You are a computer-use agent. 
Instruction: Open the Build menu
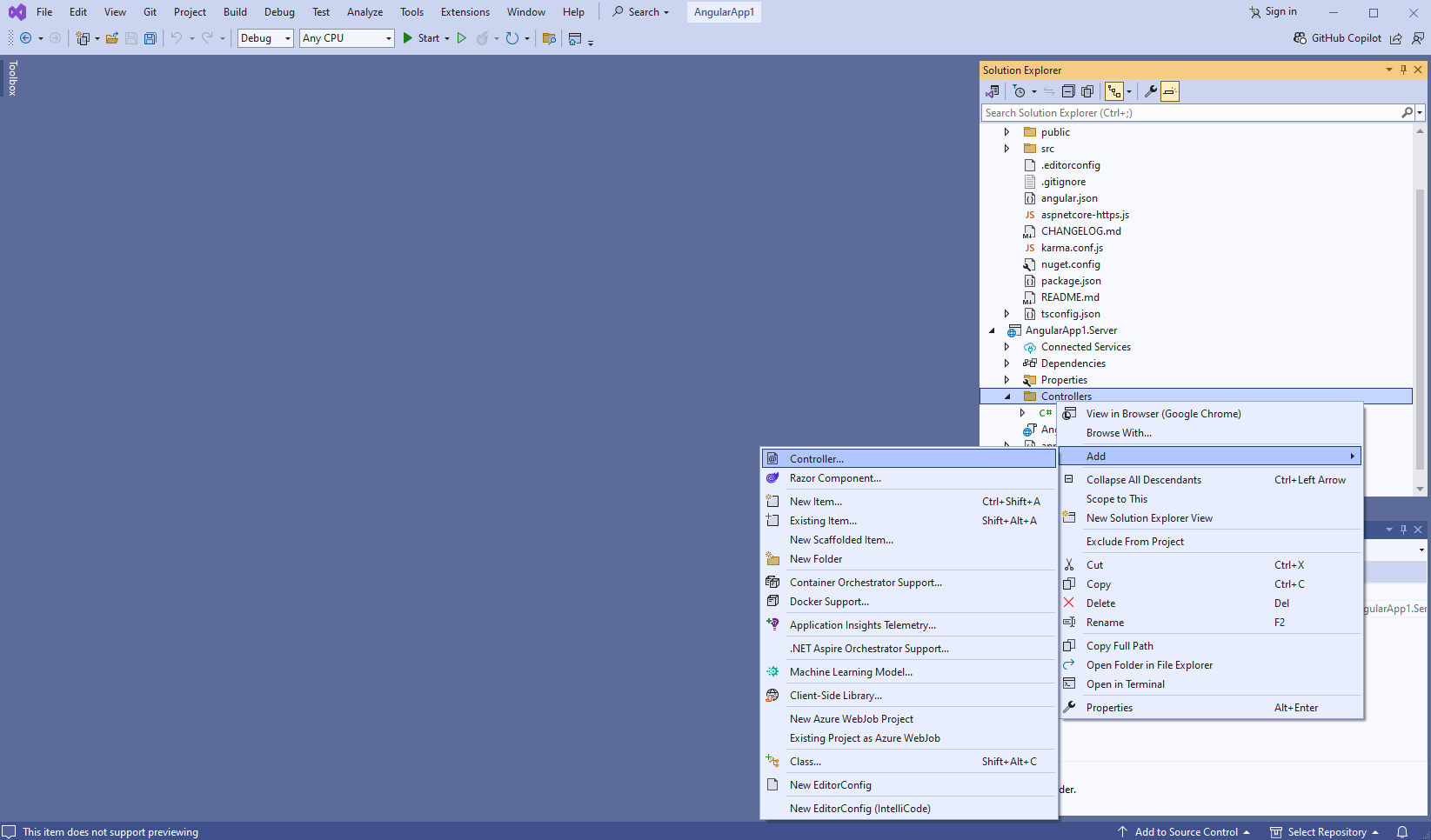(235, 12)
